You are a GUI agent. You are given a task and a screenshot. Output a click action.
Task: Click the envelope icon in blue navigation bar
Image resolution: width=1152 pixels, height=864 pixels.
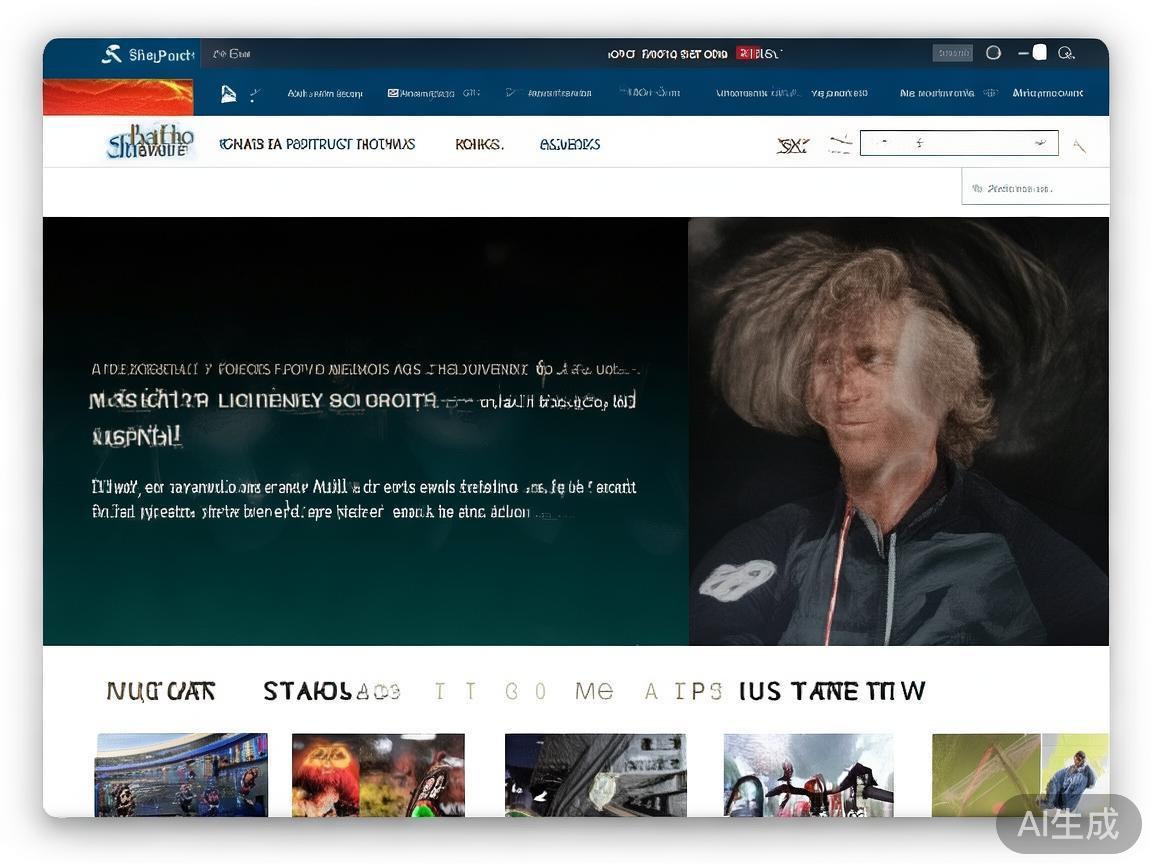(x=393, y=93)
